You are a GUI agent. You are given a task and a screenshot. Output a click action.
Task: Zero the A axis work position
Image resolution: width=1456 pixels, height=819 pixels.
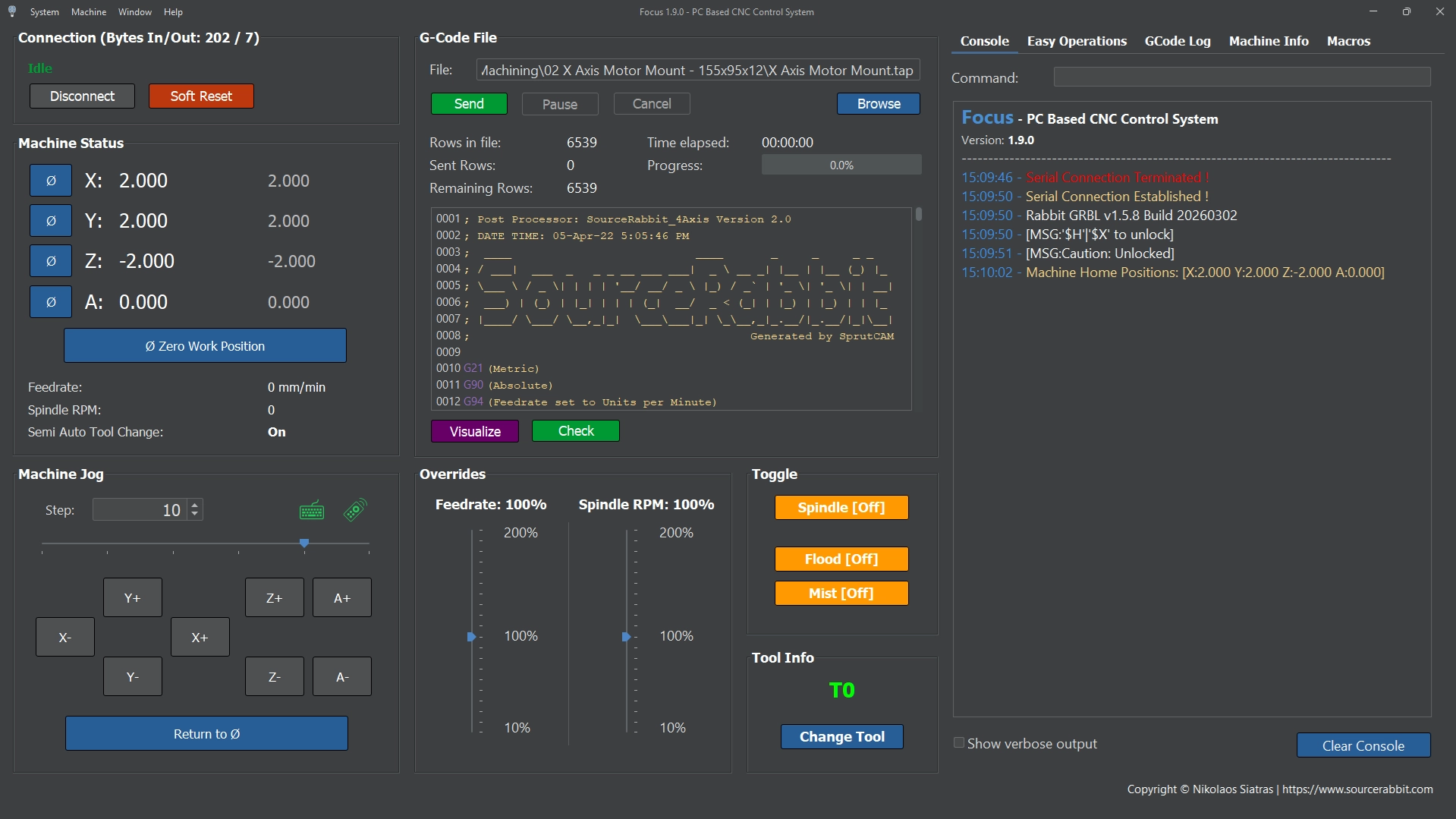click(51, 302)
